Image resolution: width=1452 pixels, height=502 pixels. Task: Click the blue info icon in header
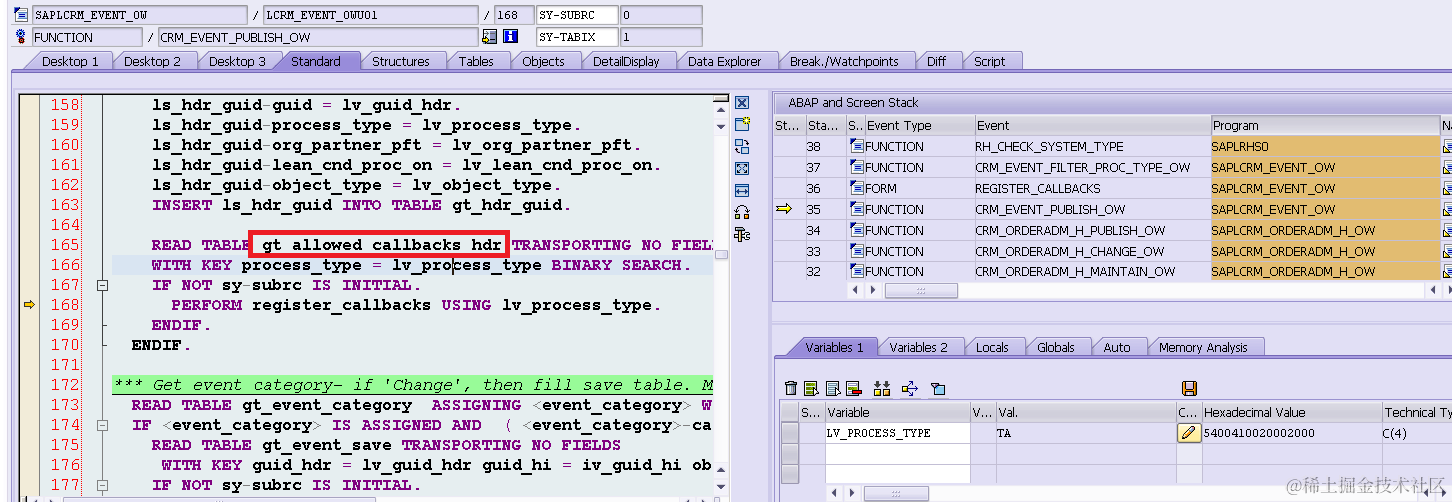coord(510,37)
